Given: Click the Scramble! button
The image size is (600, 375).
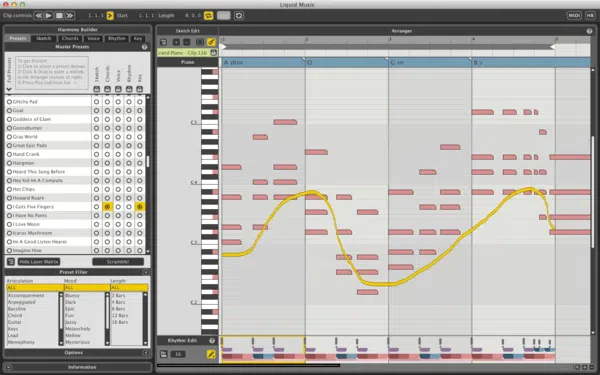Looking at the screenshot, I should click(118, 262).
